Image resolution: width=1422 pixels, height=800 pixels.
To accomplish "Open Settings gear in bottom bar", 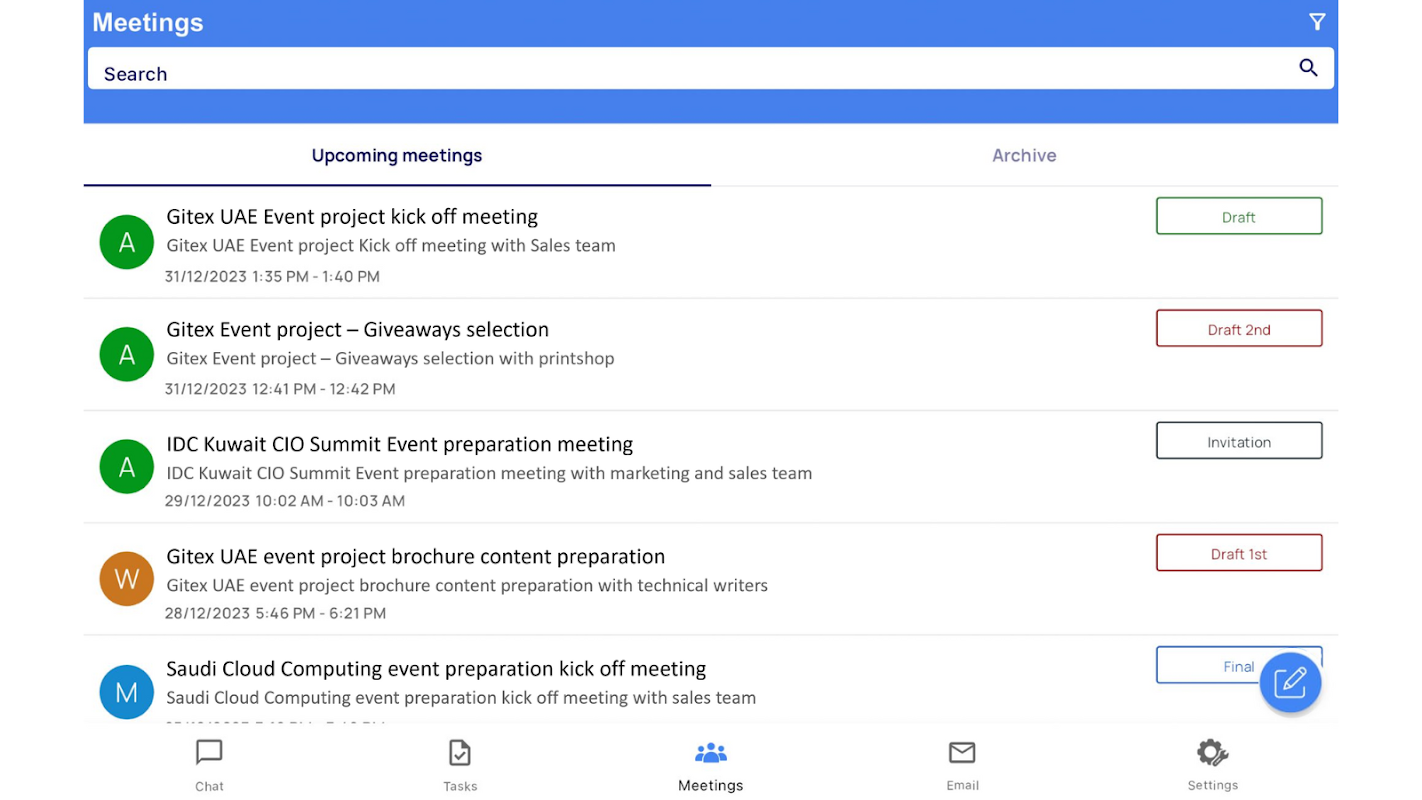I will (x=1212, y=765).
